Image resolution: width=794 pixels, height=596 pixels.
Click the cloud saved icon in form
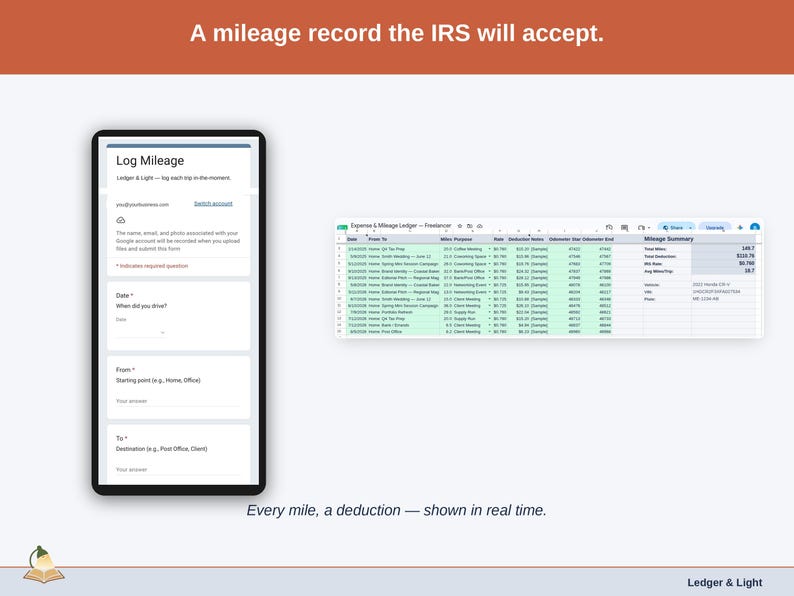point(121,220)
